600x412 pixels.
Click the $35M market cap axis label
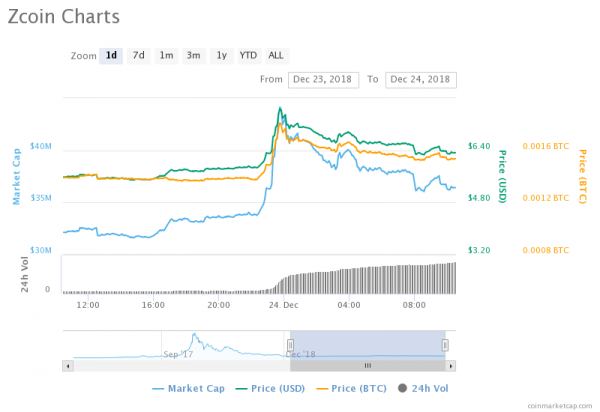(41, 198)
